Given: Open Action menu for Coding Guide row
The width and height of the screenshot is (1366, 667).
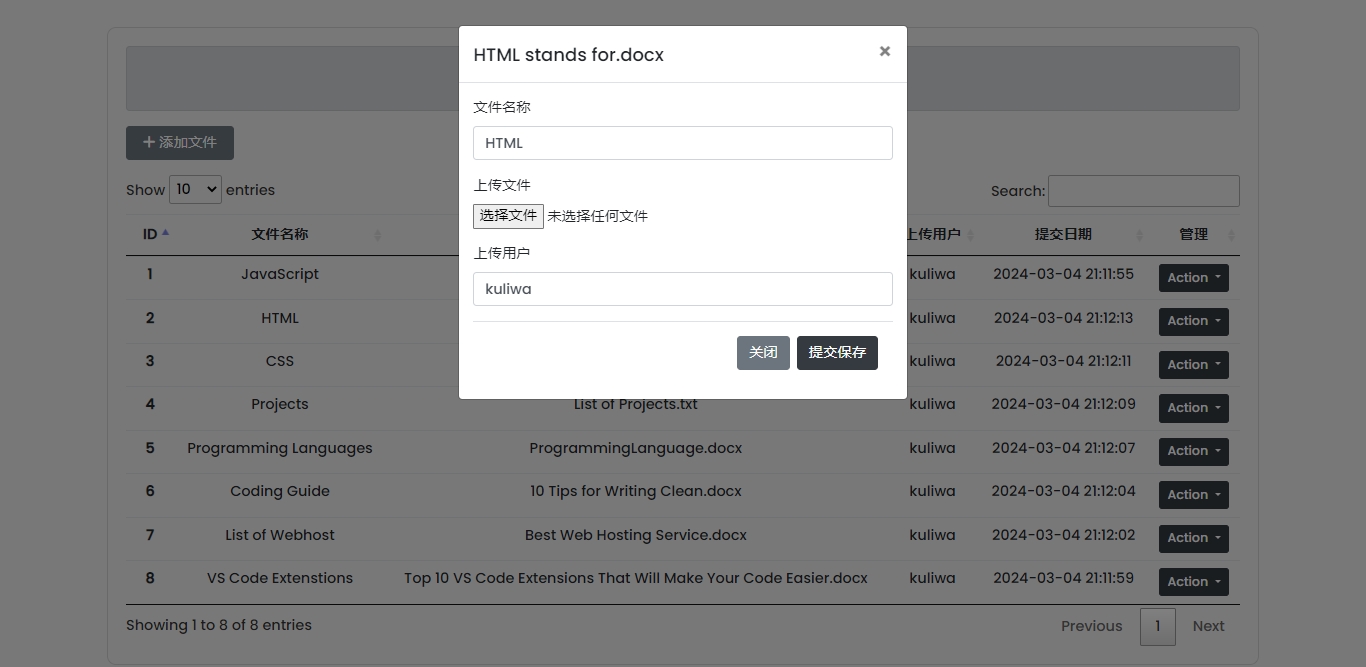Looking at the screenshot, I should (1193, 495).
